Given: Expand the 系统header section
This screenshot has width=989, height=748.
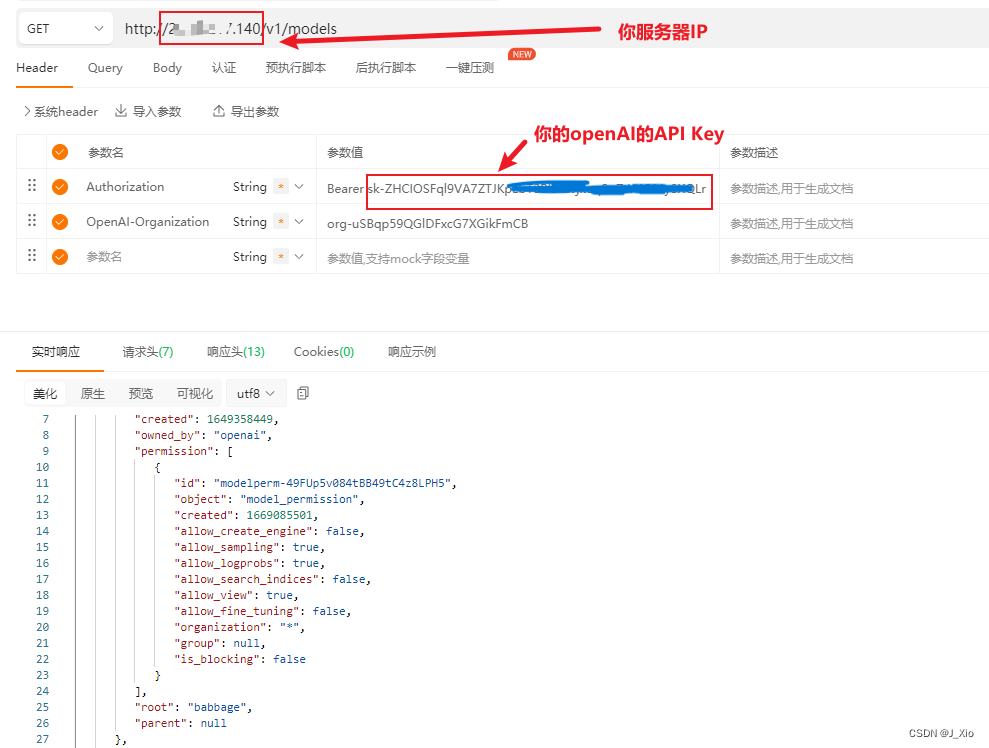Looking at the screenshot, I should click(x=61, y=112).
